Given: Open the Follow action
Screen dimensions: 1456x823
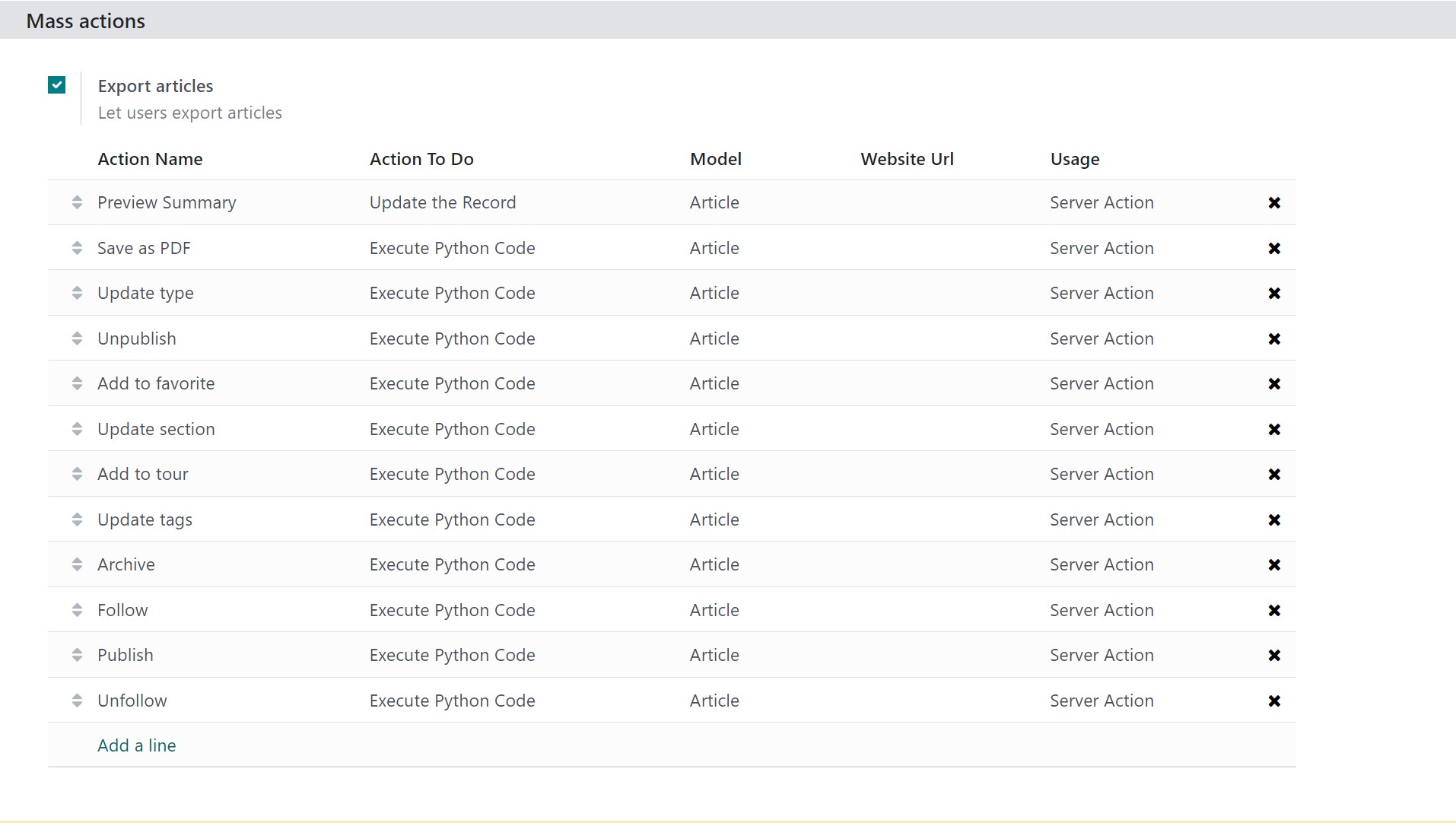Looking at the screenshot, I should point(122,610).
